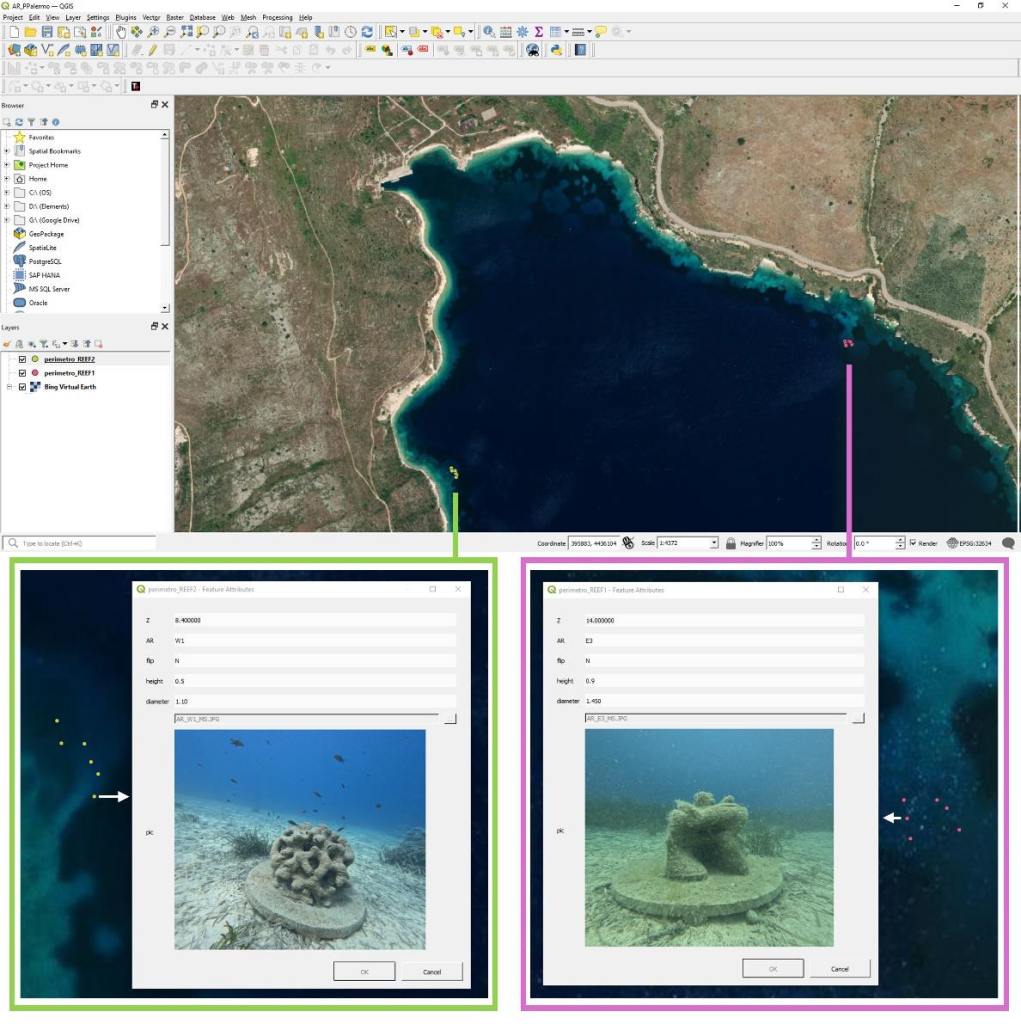Click the Identify Features tool
The width and height of the screenshot is (1021, 1024).
pyautogui.click(x=489, y=32)
